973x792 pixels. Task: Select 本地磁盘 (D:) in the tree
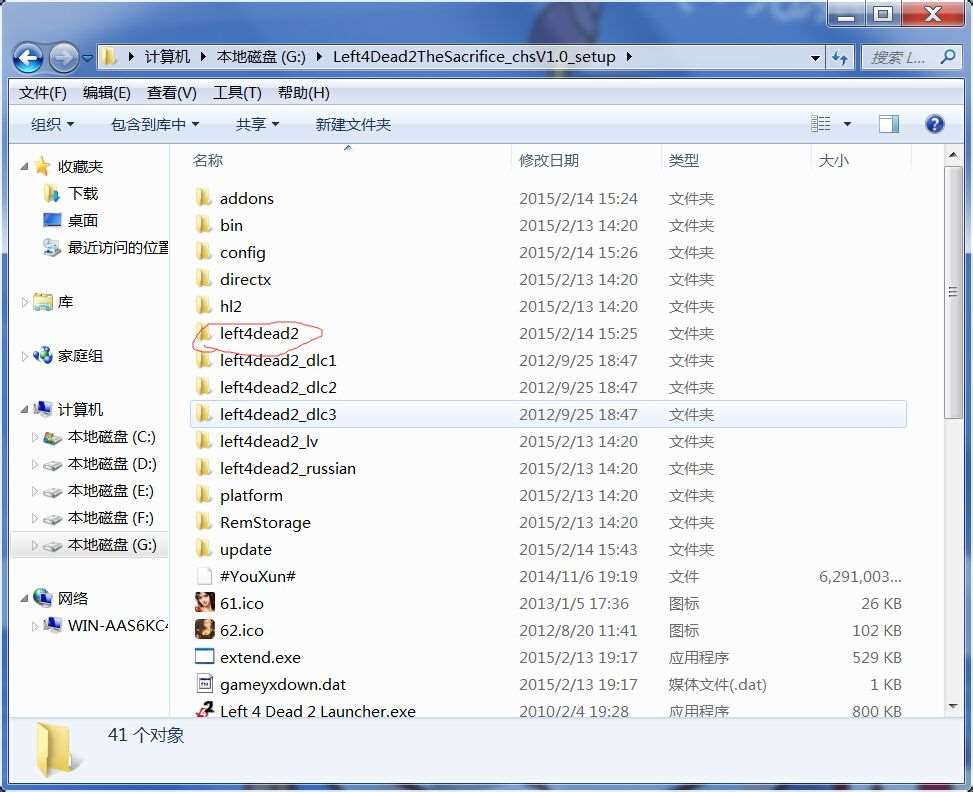click(112, 464)
